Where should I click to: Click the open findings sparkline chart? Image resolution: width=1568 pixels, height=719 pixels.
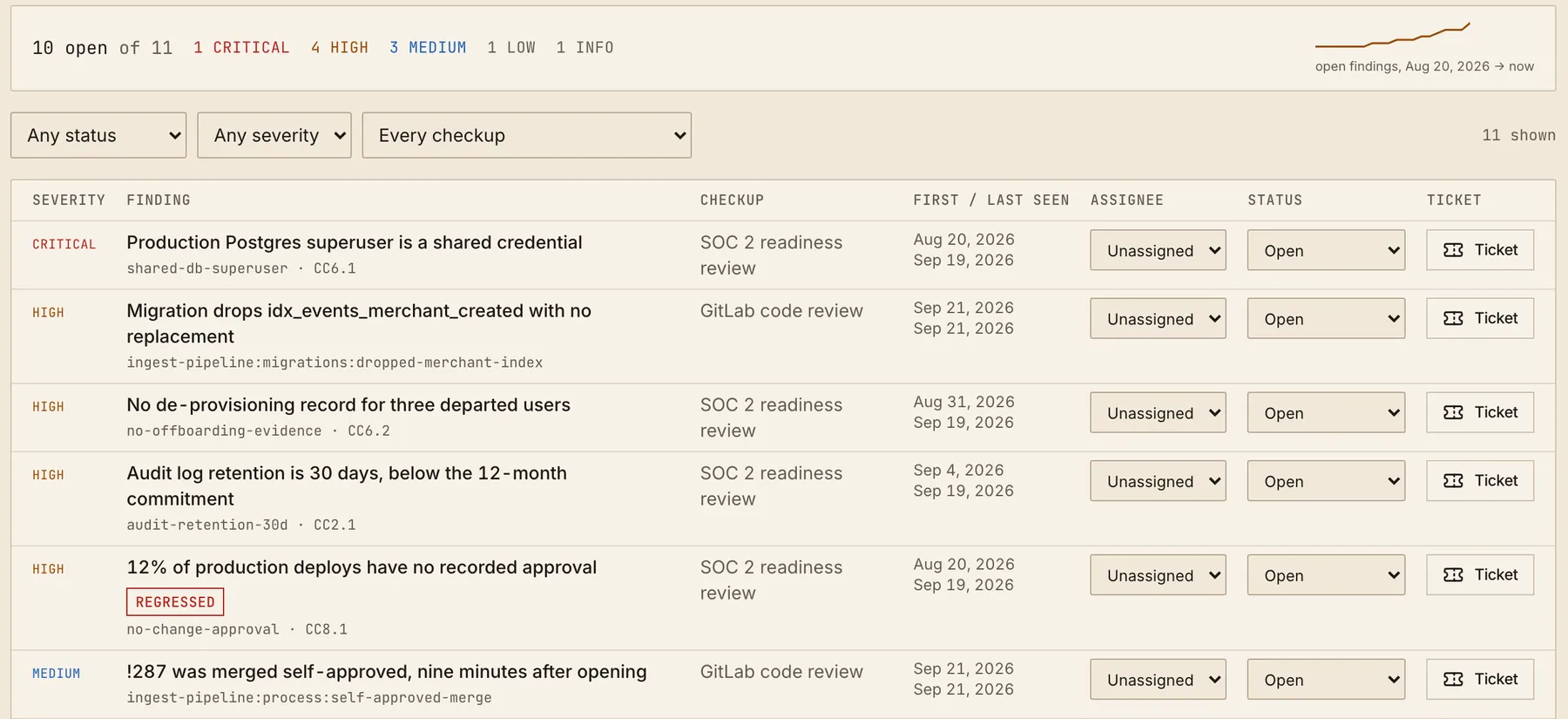(x=1393, y=36)
